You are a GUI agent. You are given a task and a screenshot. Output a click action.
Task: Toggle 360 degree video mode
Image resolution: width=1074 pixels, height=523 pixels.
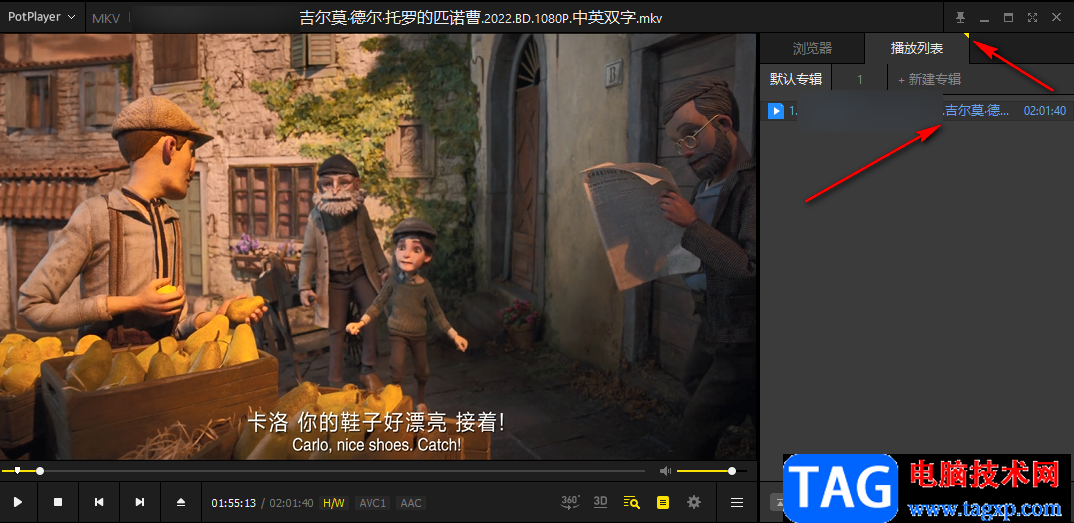571,502
